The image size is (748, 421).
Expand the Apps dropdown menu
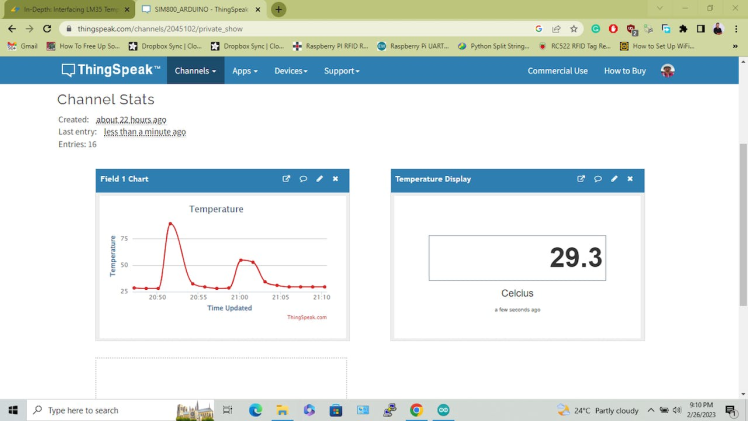245,71
